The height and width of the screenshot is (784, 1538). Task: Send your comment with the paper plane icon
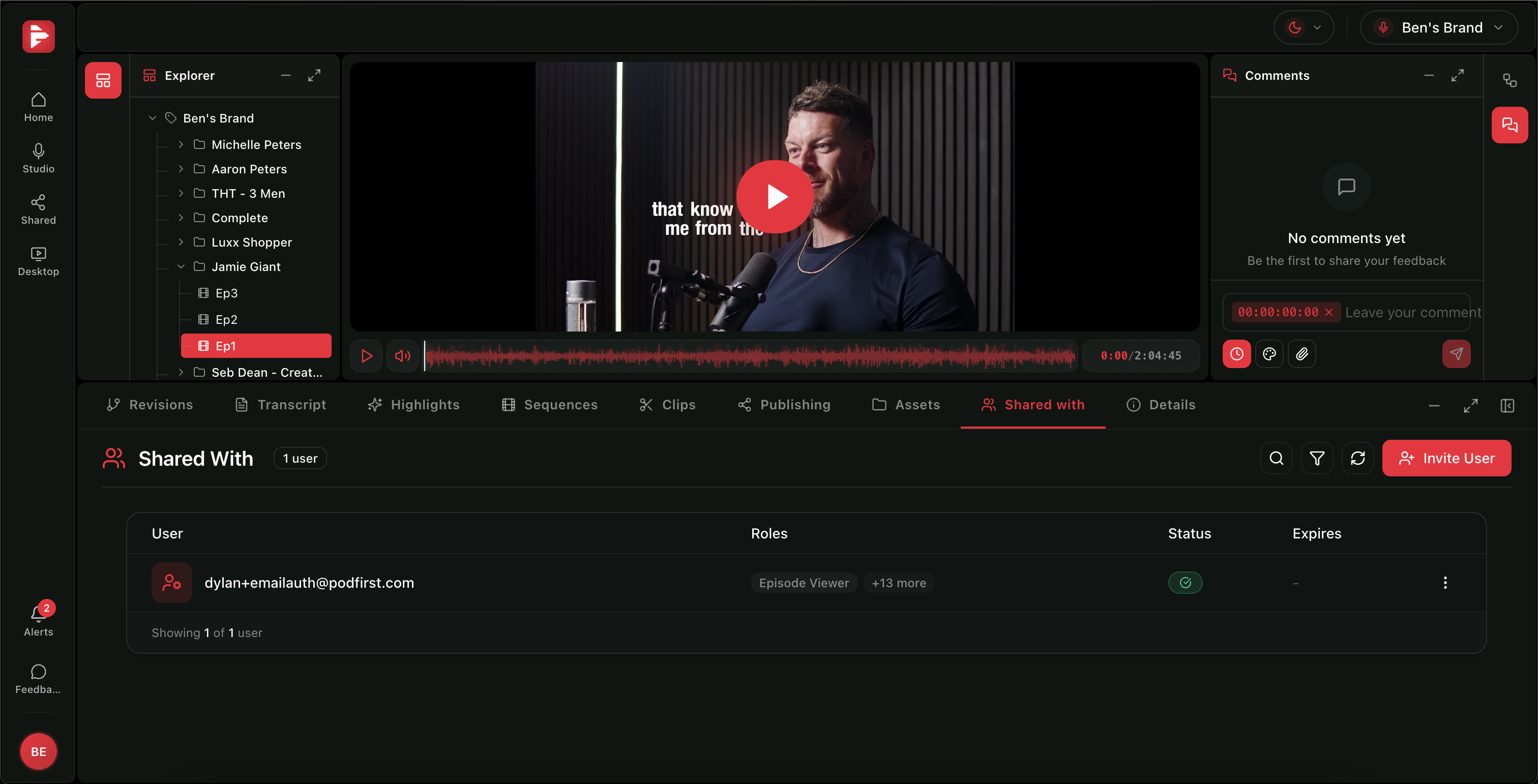(x=1456, y=354)
